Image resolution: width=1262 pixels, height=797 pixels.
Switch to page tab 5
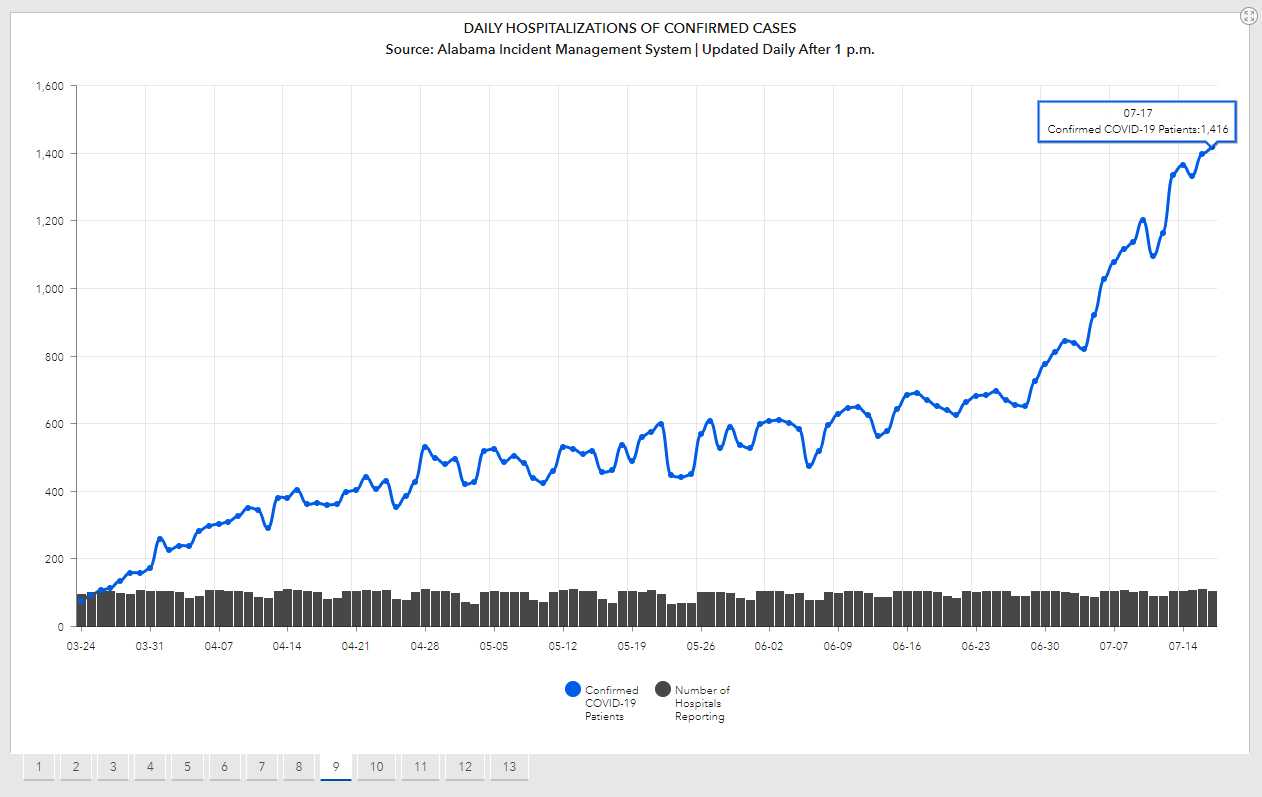coord(187,767)
